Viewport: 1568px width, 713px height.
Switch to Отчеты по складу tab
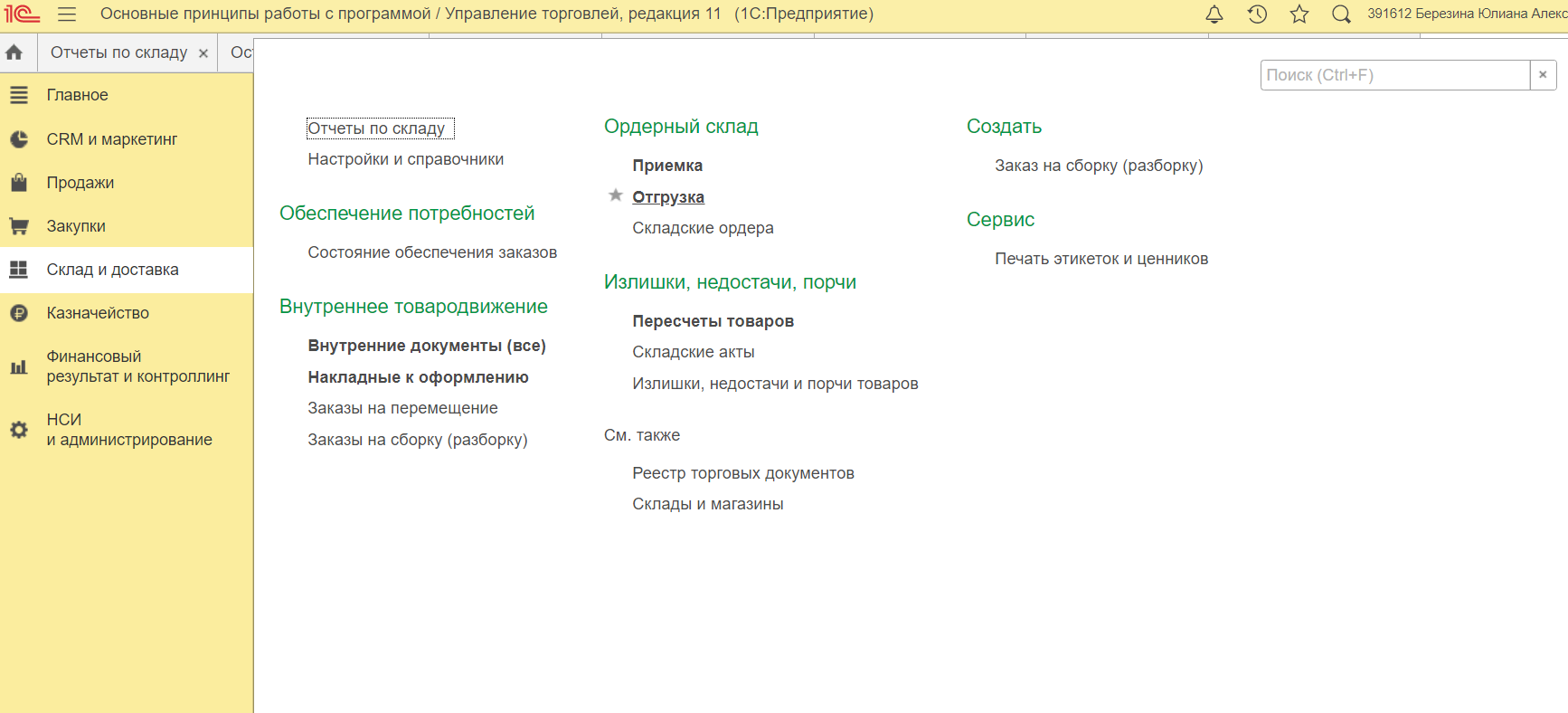tap(118, 52)
